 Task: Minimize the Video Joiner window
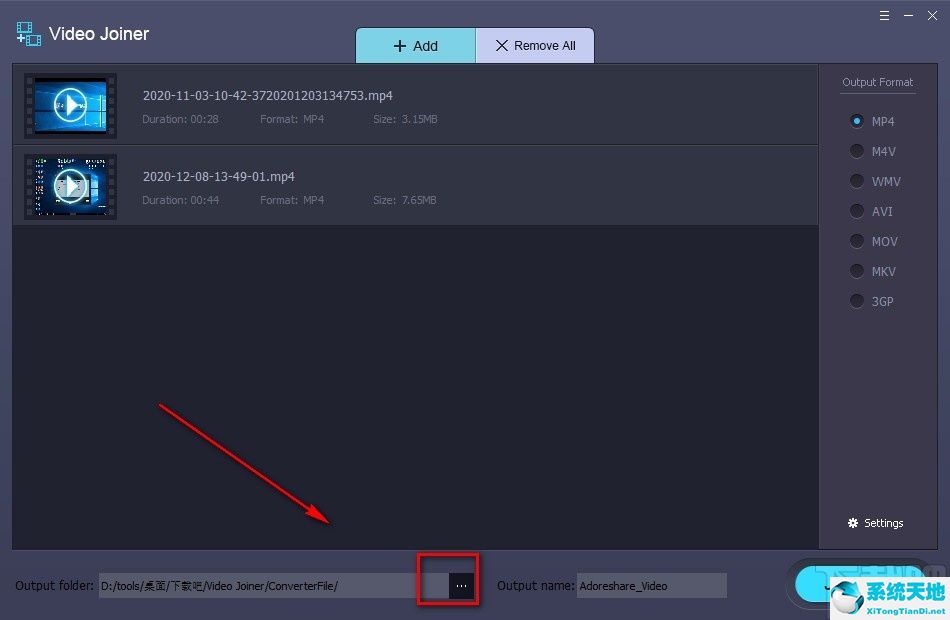pyautogui.click(x=909, y=16)
